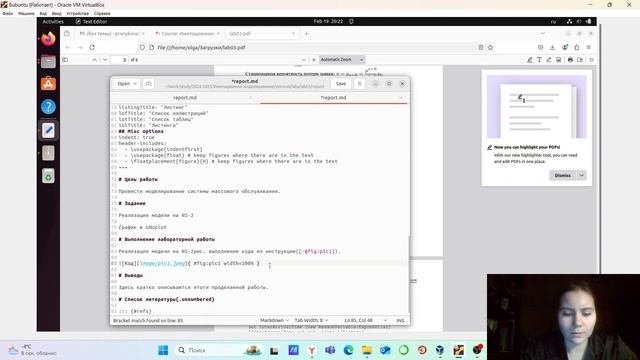Reload the page in Firefox
The width and height of the screenshot is (640, 360).
[x=92, y=47]
